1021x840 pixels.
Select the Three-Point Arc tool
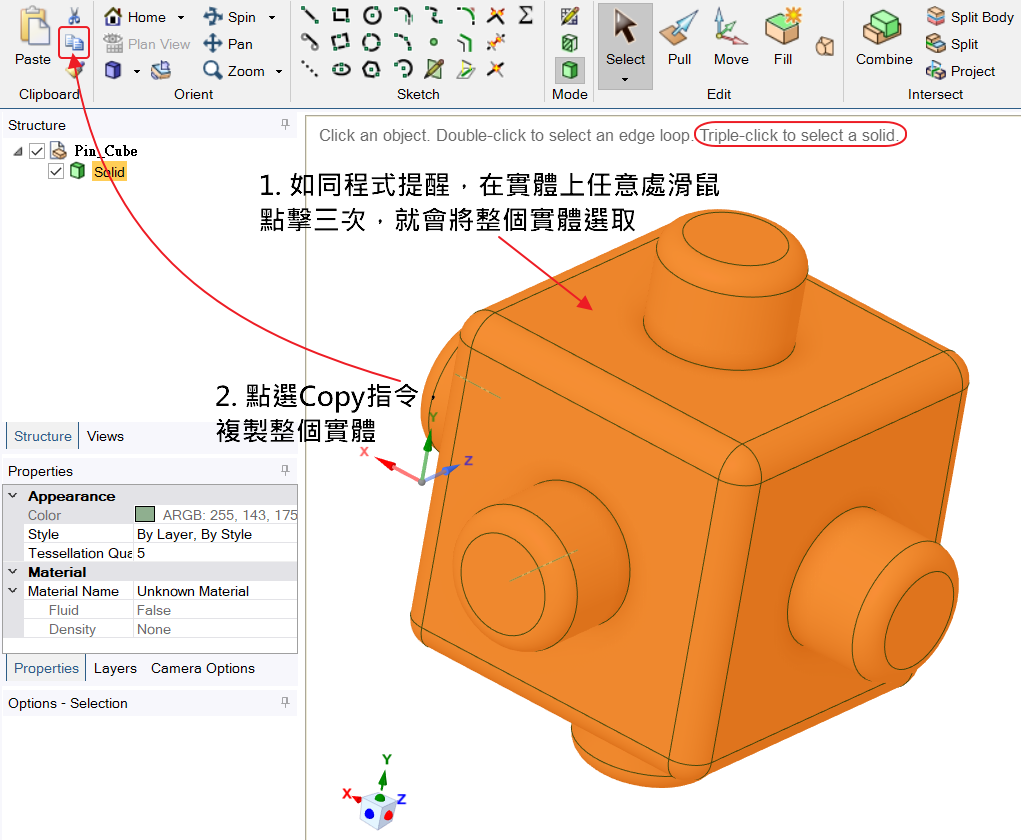pos(403,43)
